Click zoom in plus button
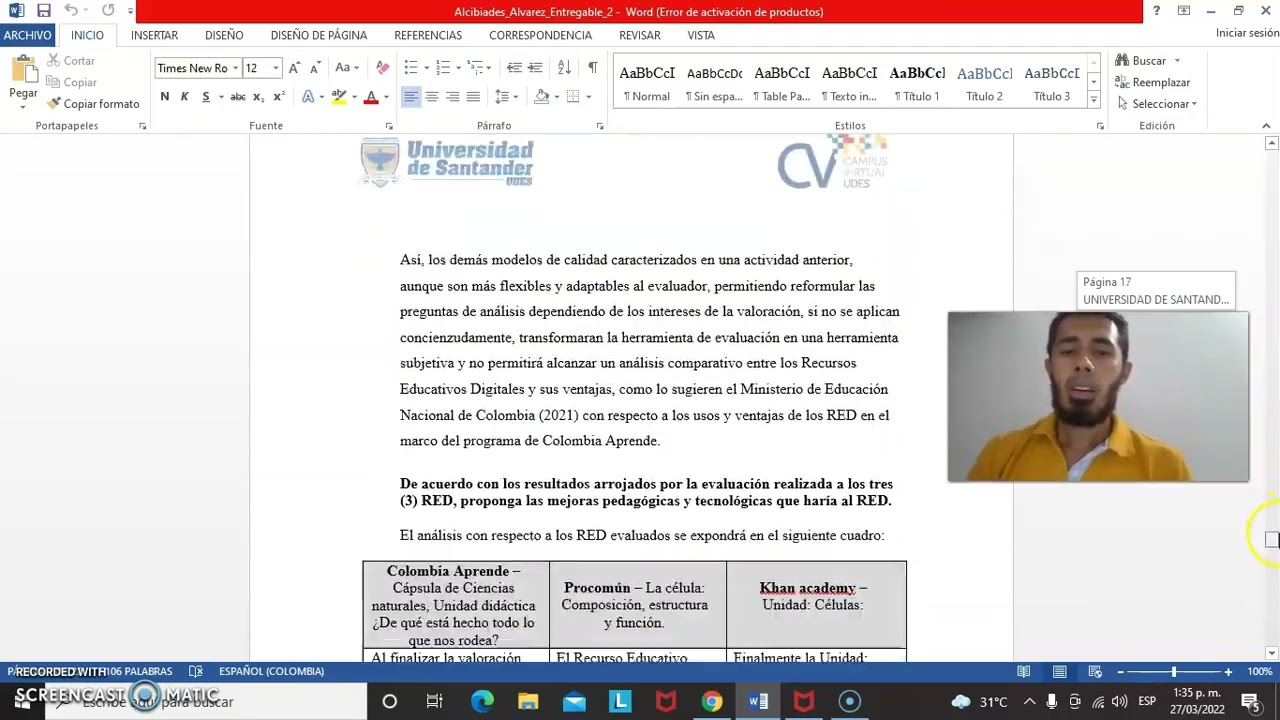Viewport: 1280px width, 720px height. coord(1228,672)
